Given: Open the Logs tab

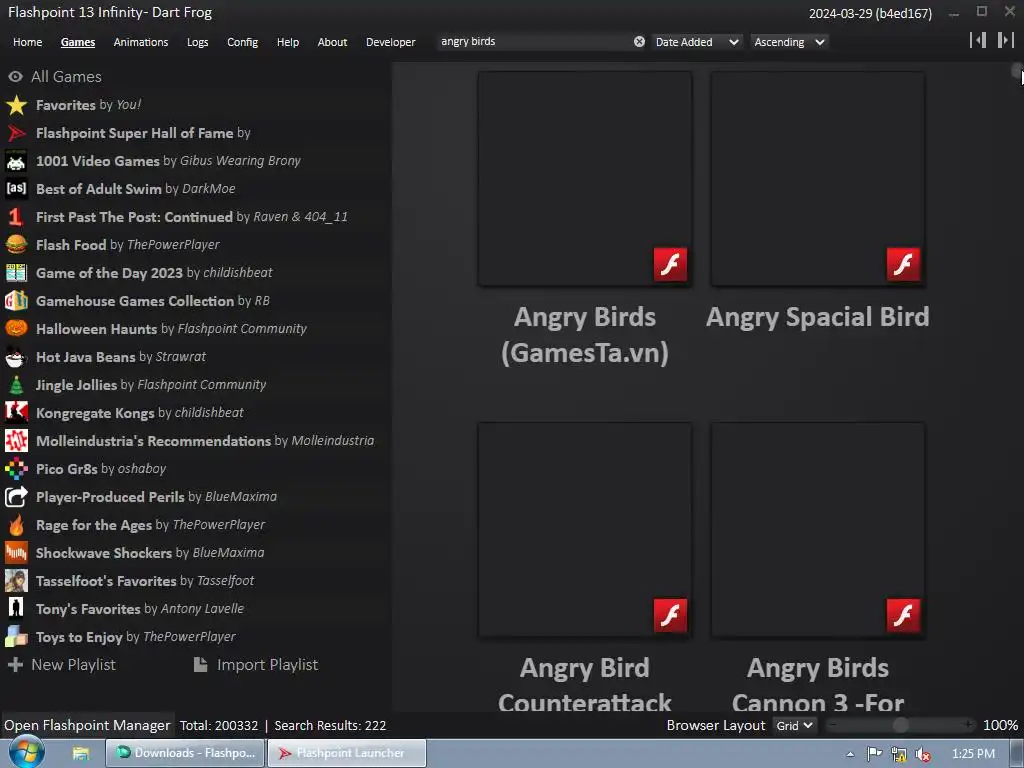Looking at the screenshot, I should tap(197, 42).
